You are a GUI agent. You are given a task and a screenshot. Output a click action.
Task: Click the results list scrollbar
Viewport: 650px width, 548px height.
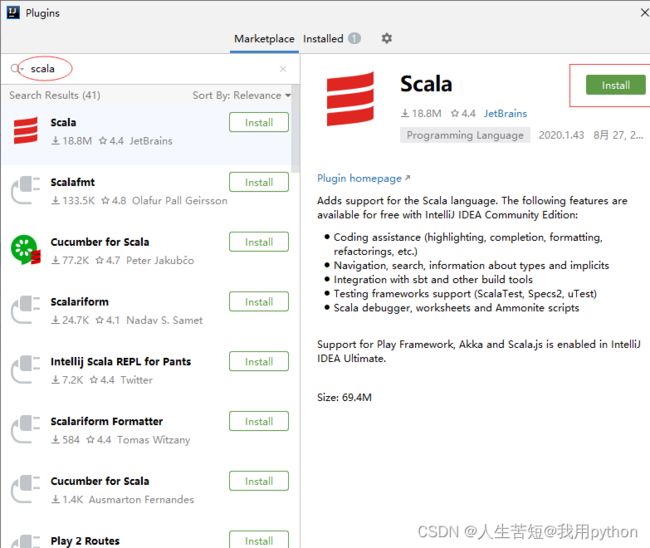295,129
